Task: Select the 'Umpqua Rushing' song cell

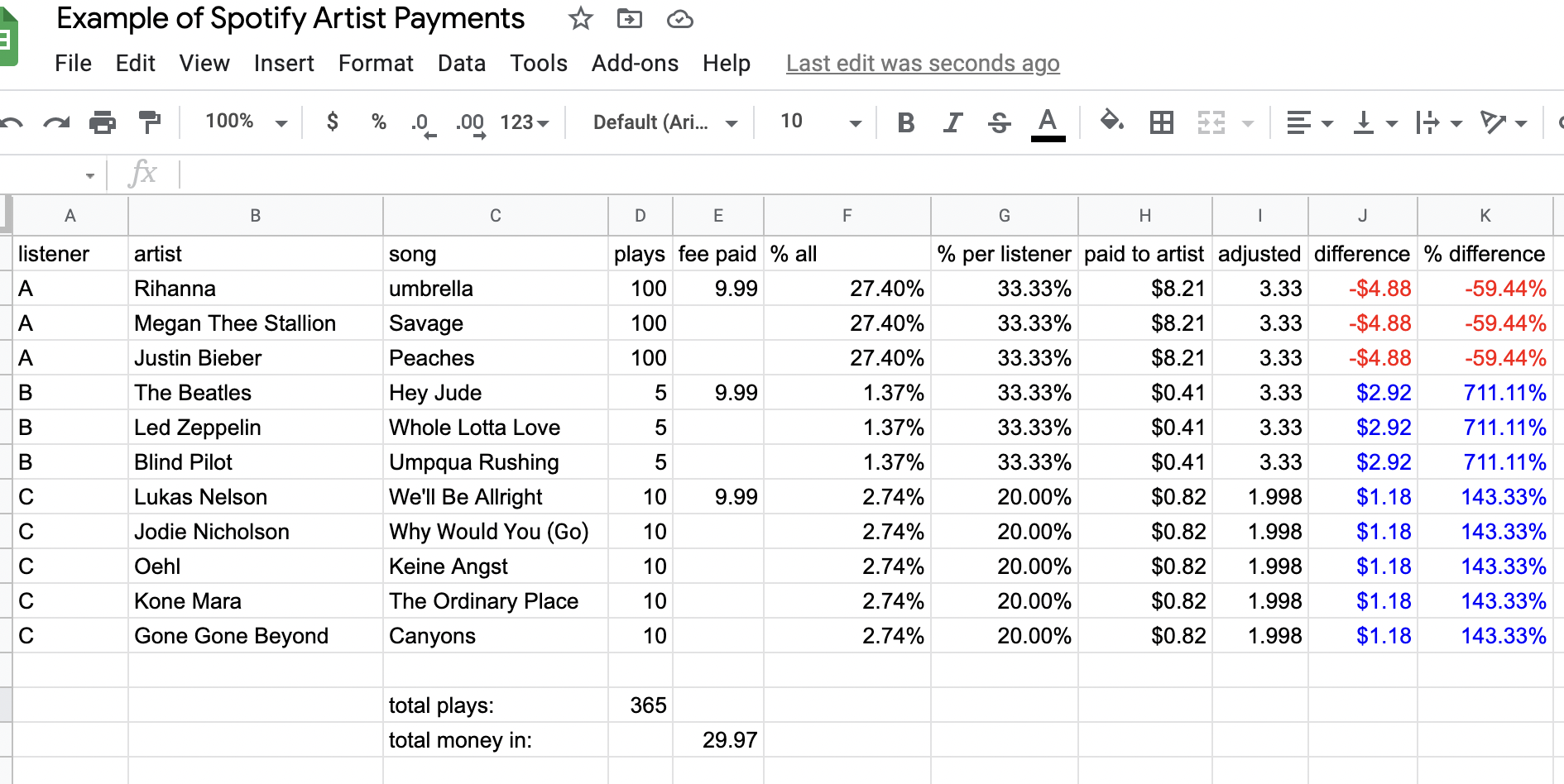Action: (496, 462)
